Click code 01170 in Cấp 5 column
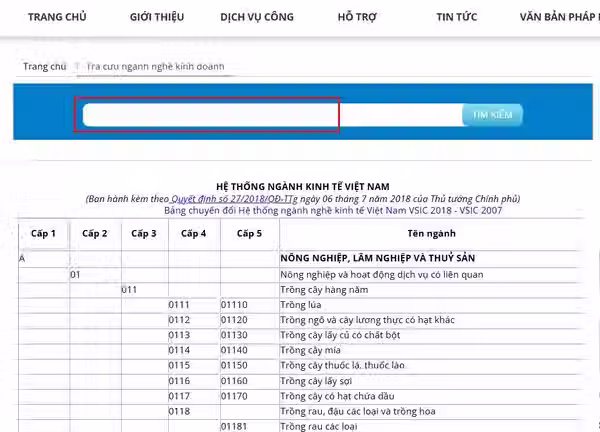 click(x=234, y=396)
